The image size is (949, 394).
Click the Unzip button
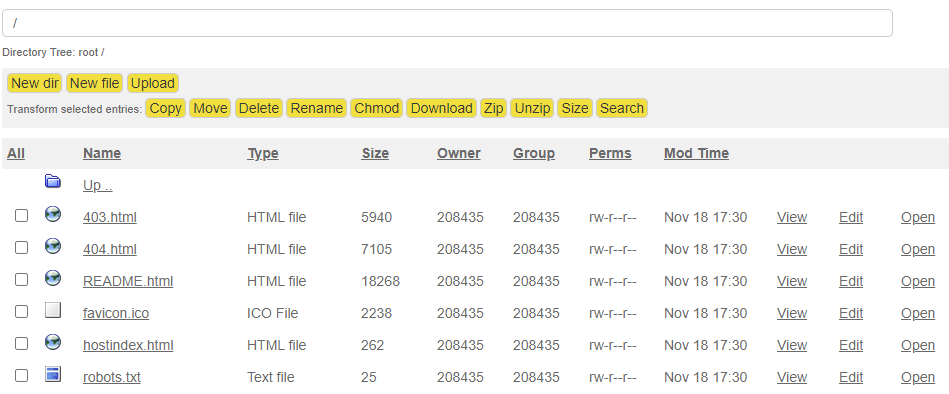tap(532, 108)
